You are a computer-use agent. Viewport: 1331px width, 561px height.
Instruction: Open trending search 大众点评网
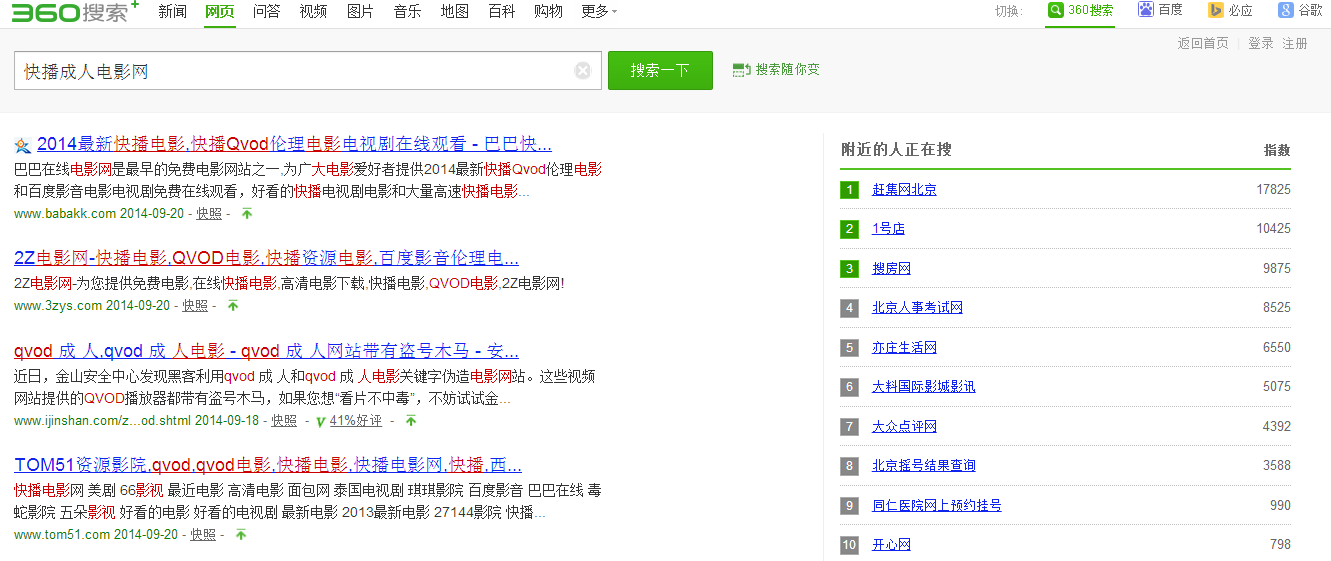[x=904, y=426]
